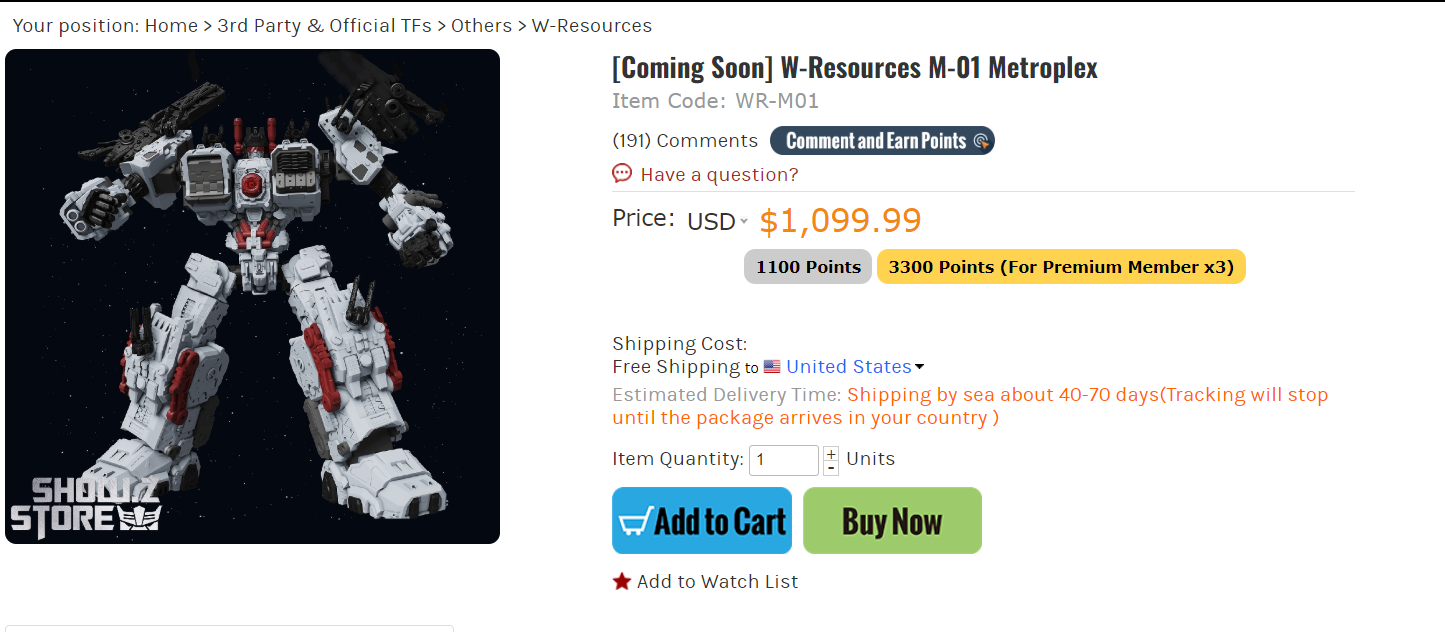This screenshot has height=632, width=1445.
Task: View the (191) Comments link
Action: [685, 141]
